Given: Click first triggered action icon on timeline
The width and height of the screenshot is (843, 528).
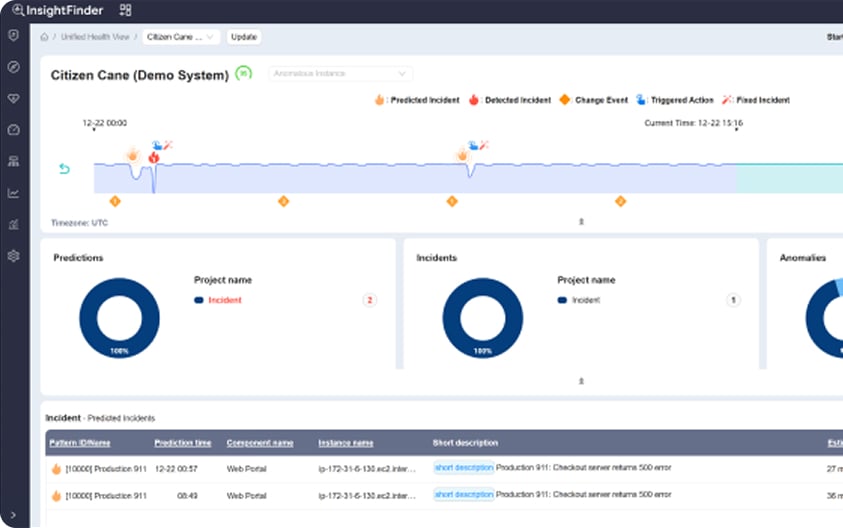Looking at the screenshot, I should click(157, 145).
